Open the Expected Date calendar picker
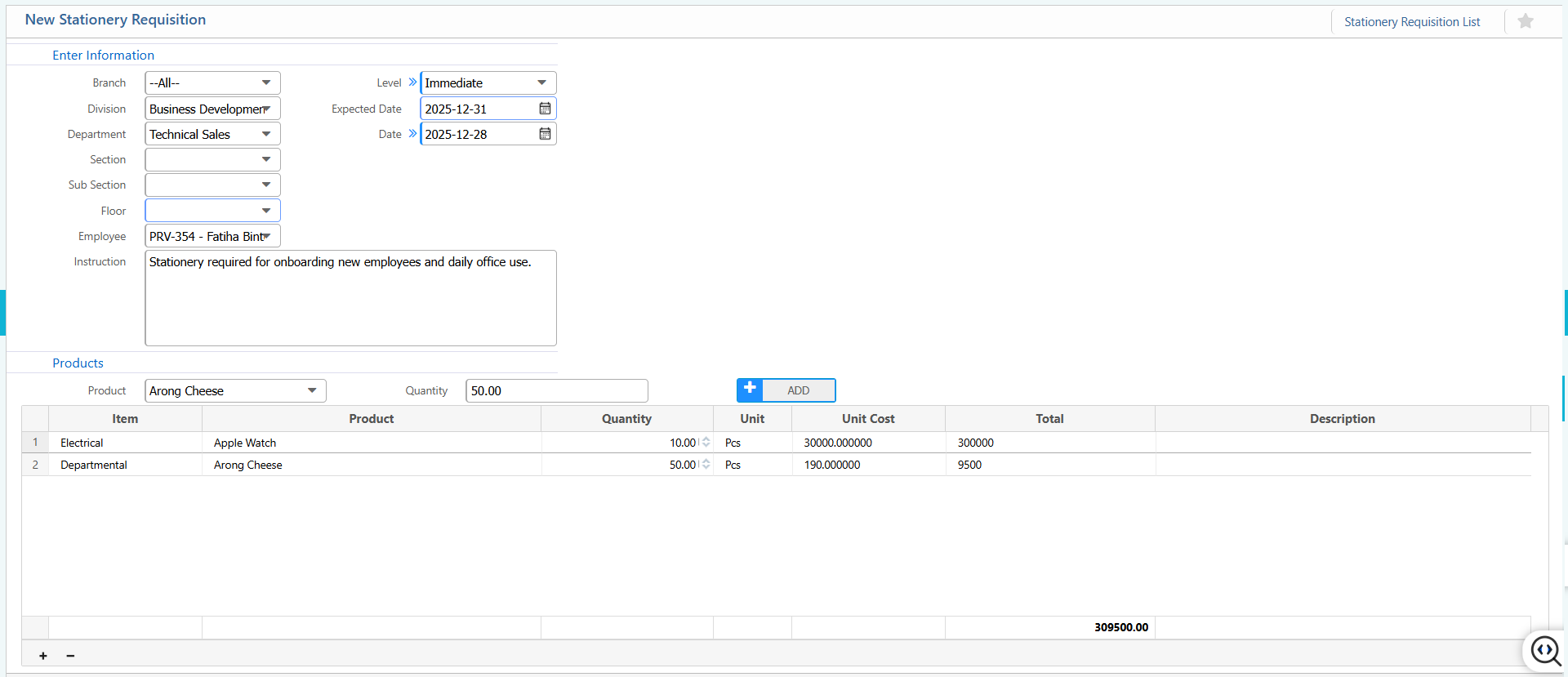This screenshot has height=677, width=1568. (x=545, y=109)
